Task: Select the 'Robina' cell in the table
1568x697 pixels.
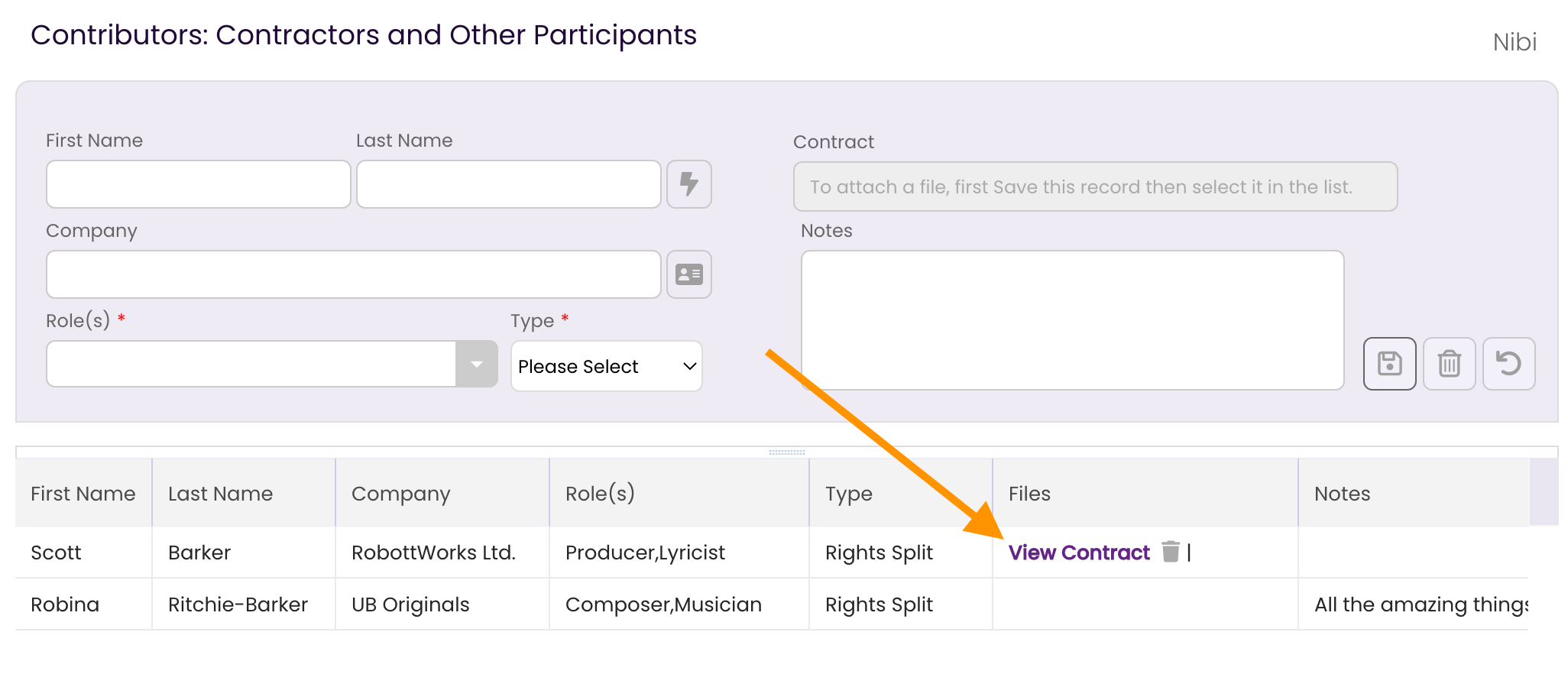Action: pos(83,605)
